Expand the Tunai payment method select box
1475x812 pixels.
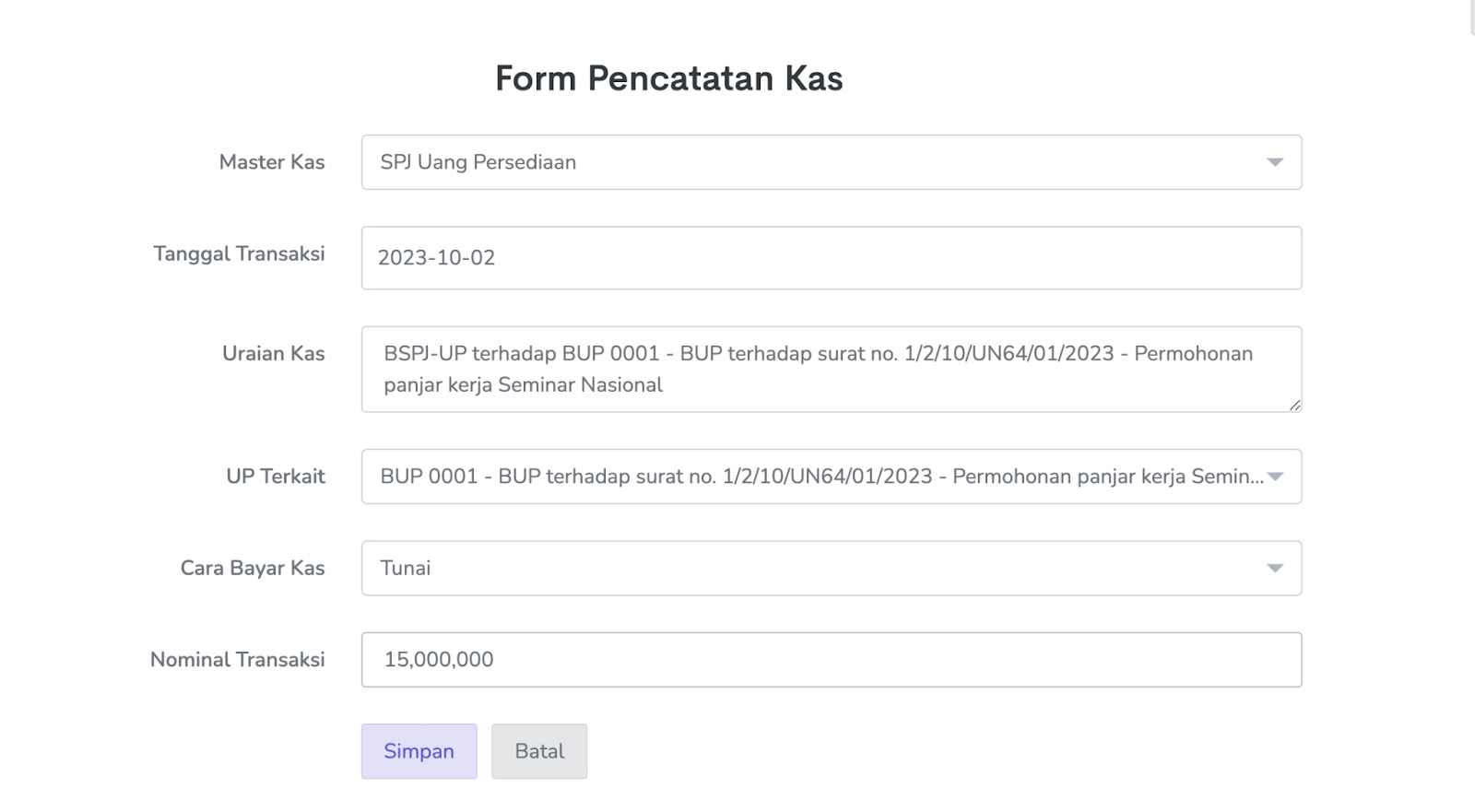811,568
